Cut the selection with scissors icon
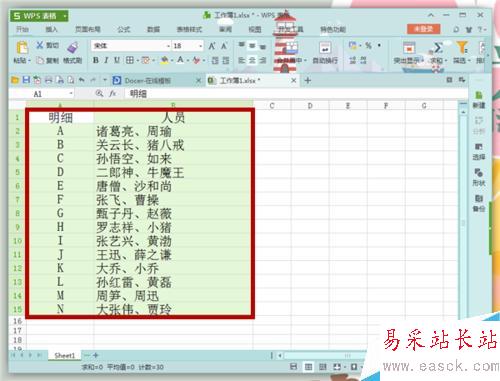 [x=40, y=45]
